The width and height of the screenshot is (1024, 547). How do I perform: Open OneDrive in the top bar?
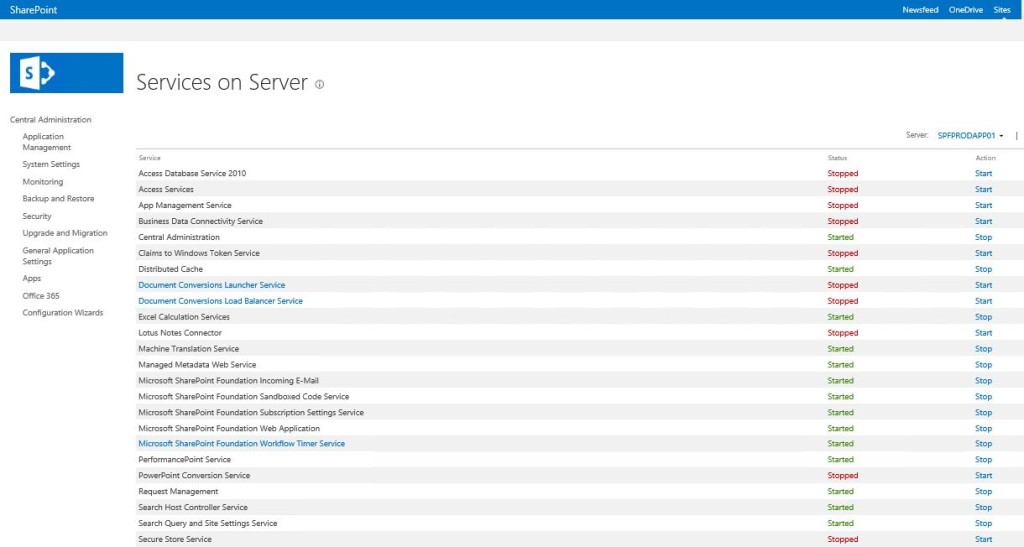(965, 10)
